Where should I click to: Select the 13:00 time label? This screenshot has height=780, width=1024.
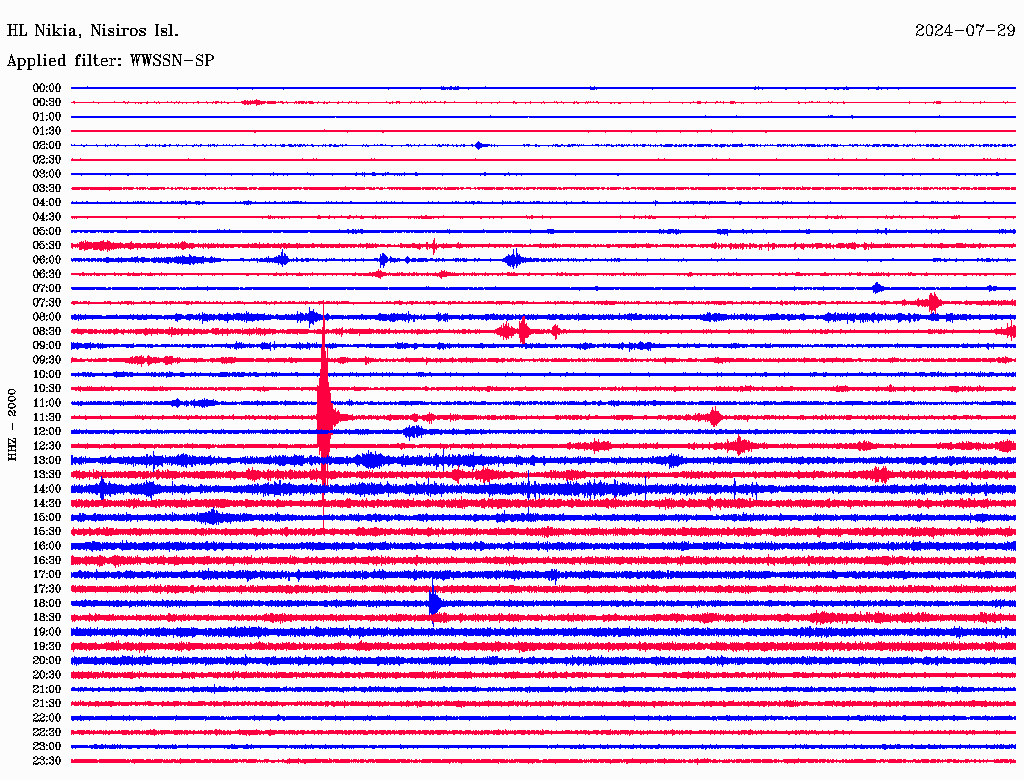47,460
